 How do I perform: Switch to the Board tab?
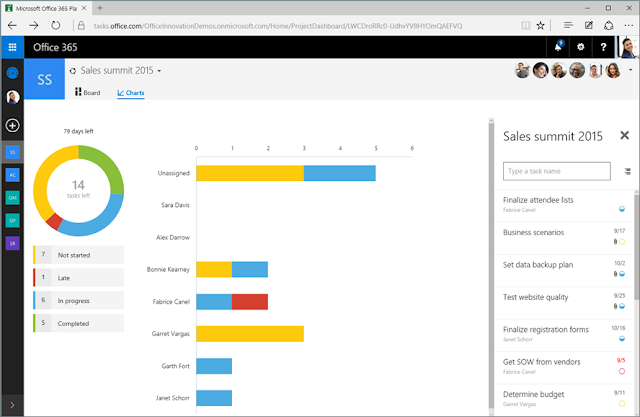tap(87, 93)
